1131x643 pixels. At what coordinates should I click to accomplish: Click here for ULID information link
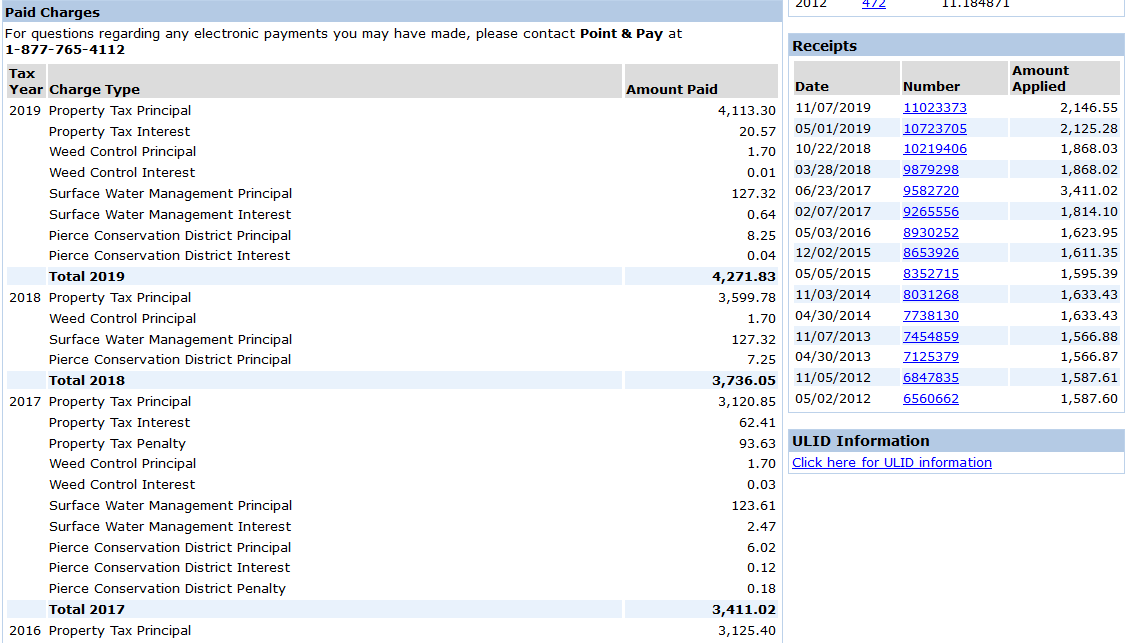(892, 463)
